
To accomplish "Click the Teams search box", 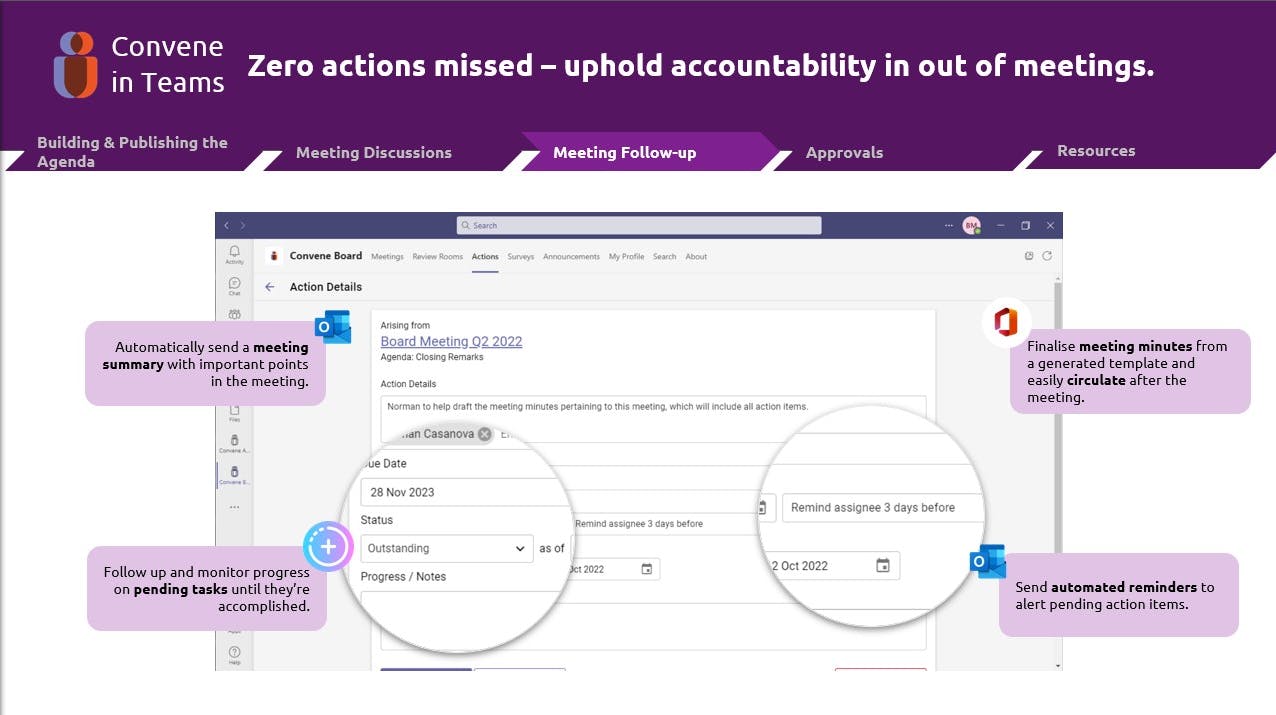I will point(638,226).
